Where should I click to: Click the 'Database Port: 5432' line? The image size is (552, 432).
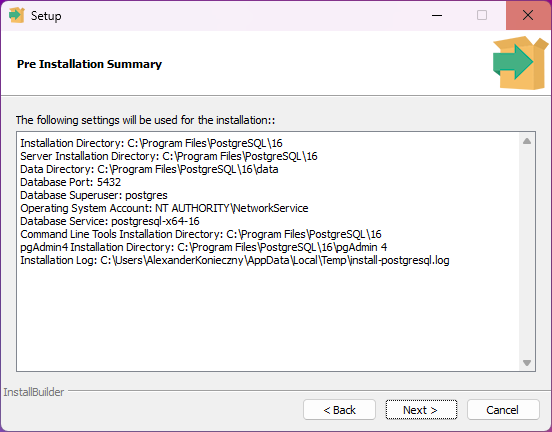[x=70, y=182]
